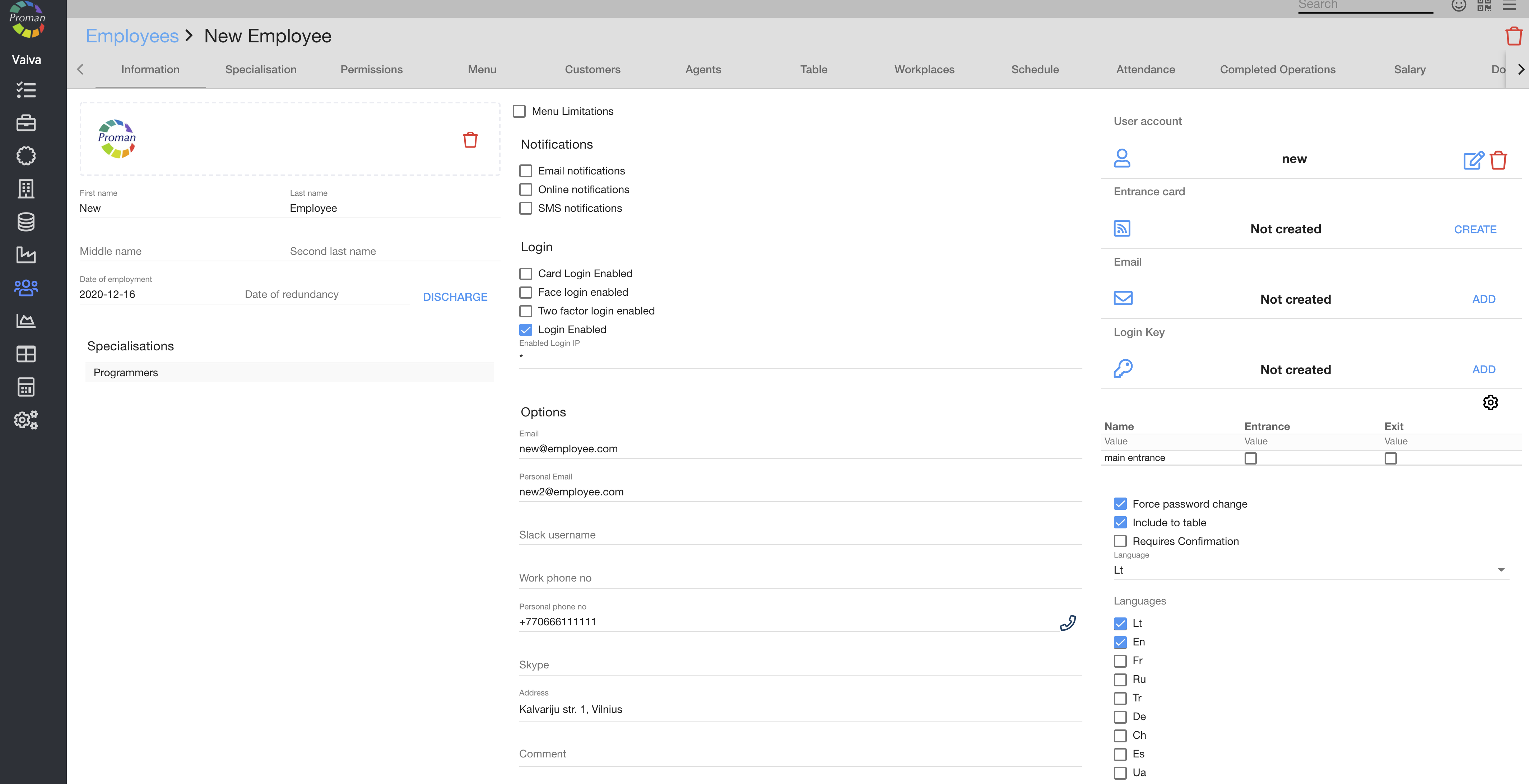1529x784 pixels.
Task: Click the briefcase icon in sidebar
Action: click(x=26, y=123)
